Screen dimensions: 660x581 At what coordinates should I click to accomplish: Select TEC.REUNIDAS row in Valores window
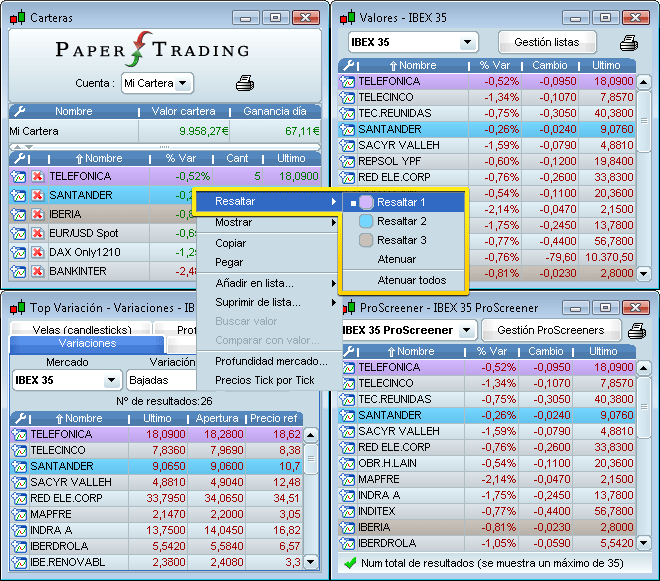click(487, 114)
